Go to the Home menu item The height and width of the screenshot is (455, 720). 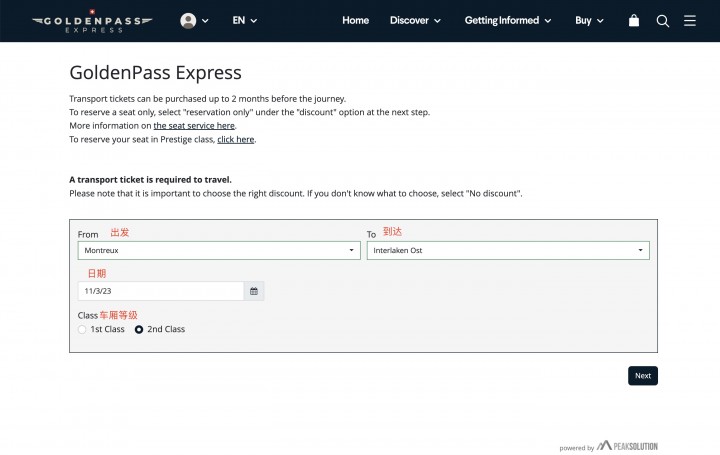click(x=355, y=21)
